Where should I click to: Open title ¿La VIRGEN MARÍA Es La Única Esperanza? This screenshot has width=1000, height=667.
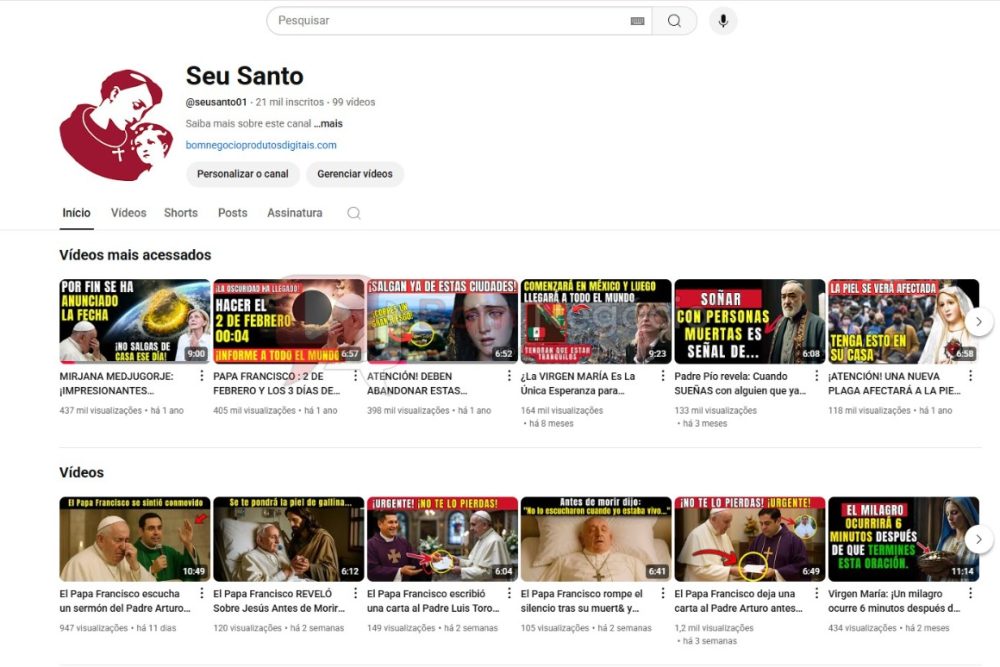tap(578, 383)
